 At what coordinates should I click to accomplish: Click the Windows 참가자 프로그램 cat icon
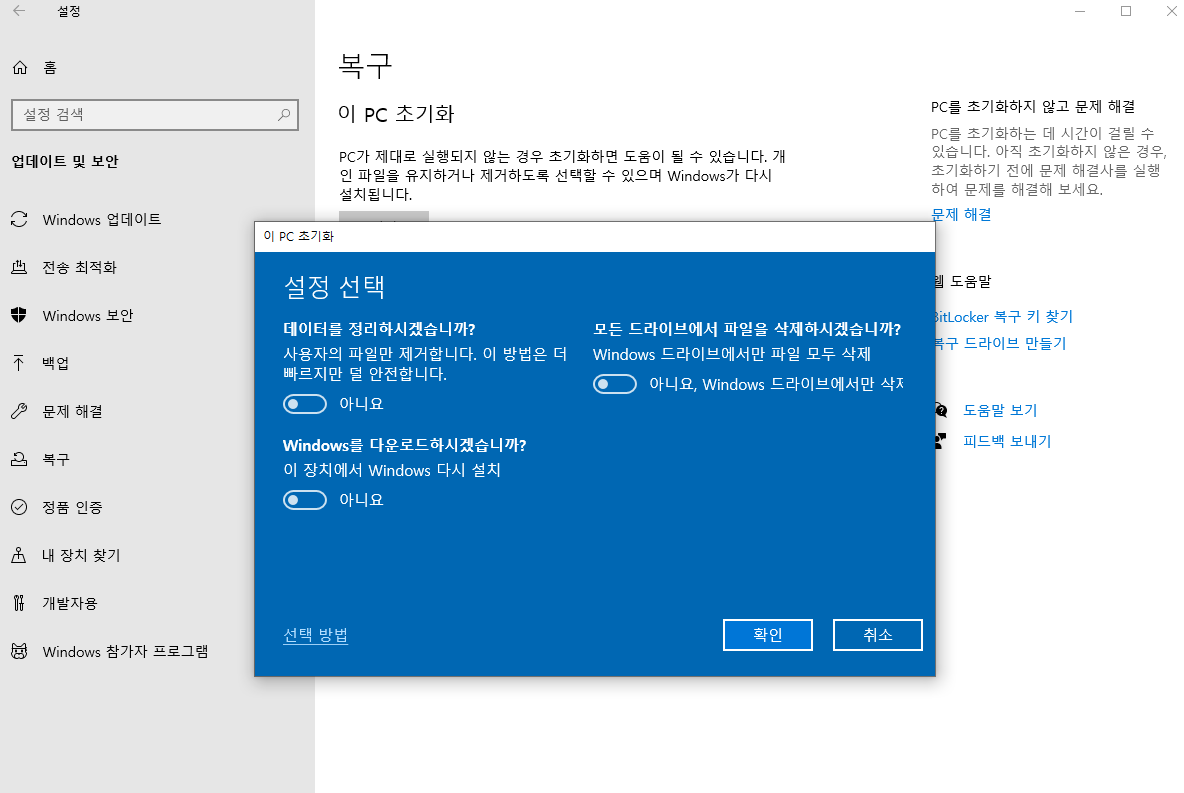click(x=20, y=651)
